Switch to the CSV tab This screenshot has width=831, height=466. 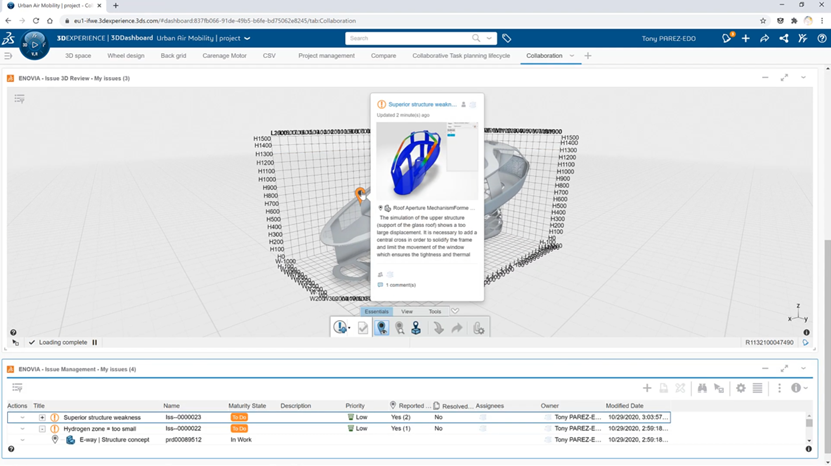pos(269,56)
